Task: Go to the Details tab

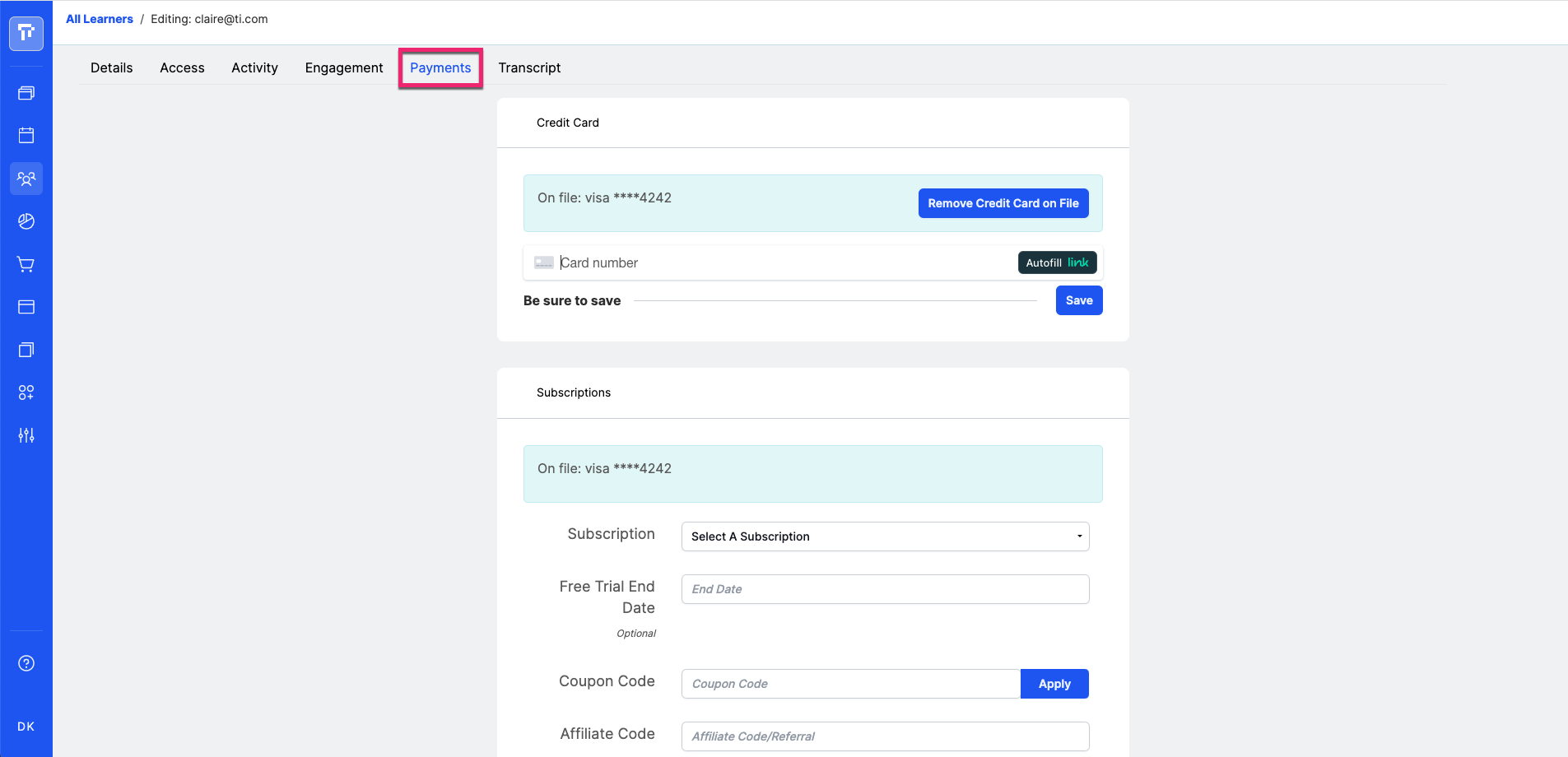Action: pyautogui.click(x=111, y=67)
